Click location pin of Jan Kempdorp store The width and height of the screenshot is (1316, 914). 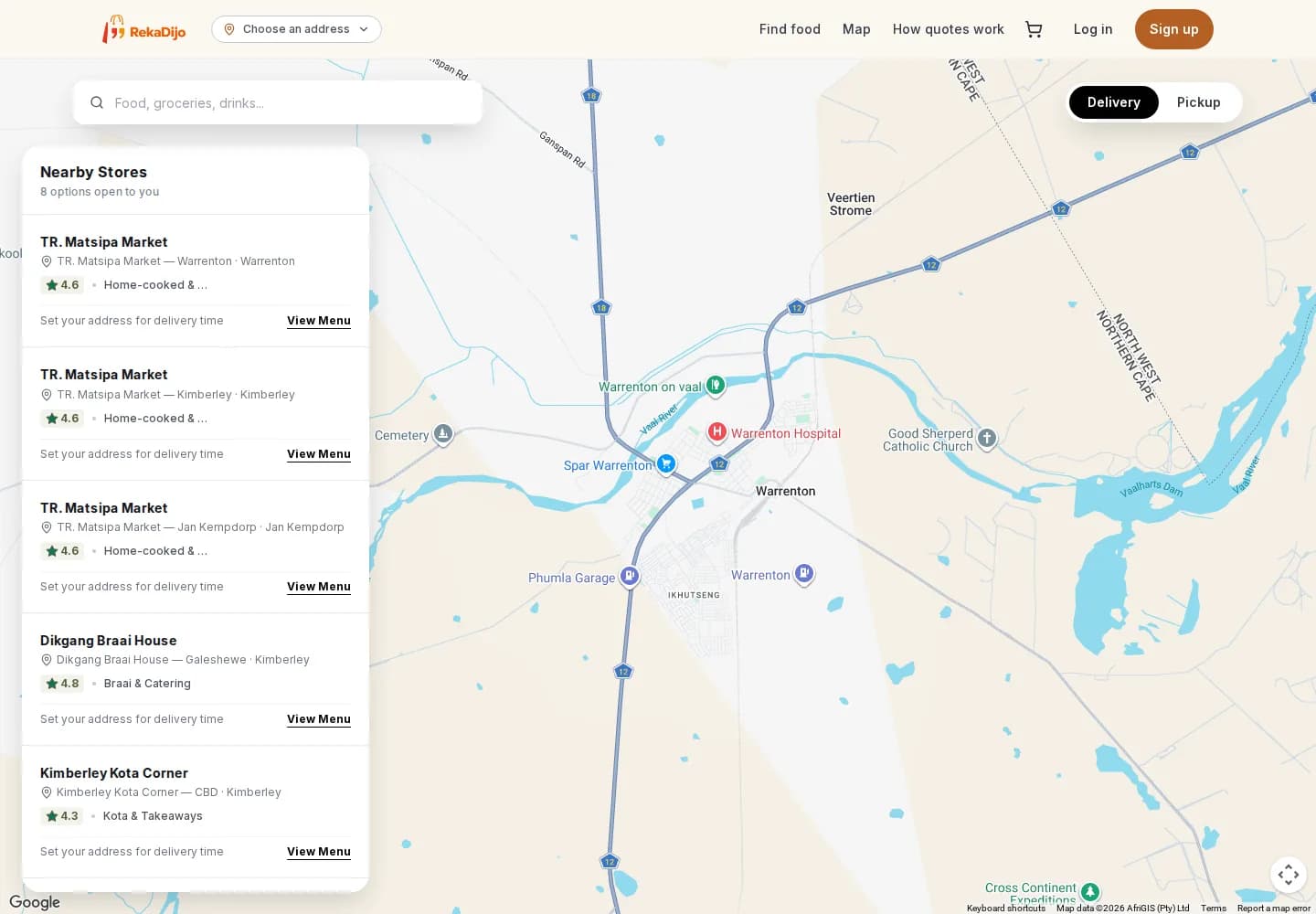47,527
